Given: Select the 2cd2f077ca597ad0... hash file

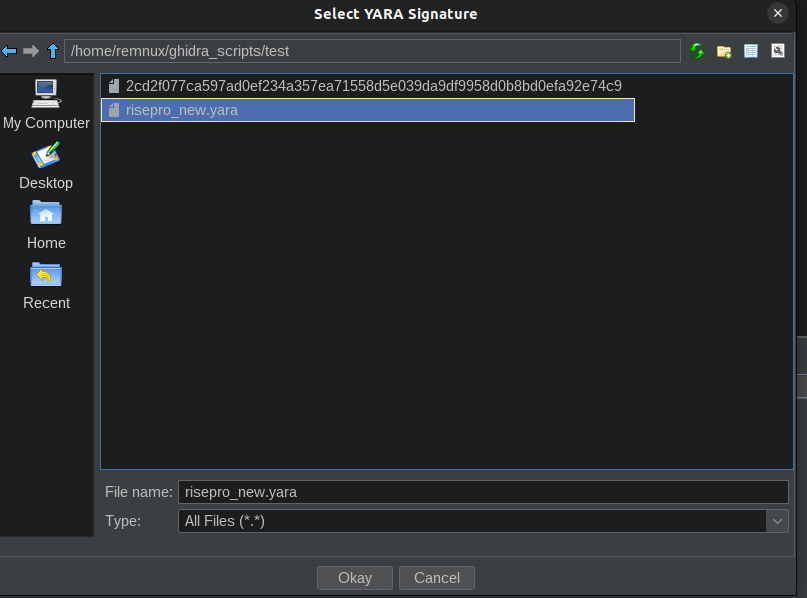Looking at the screenshot, I should point(368,86).
